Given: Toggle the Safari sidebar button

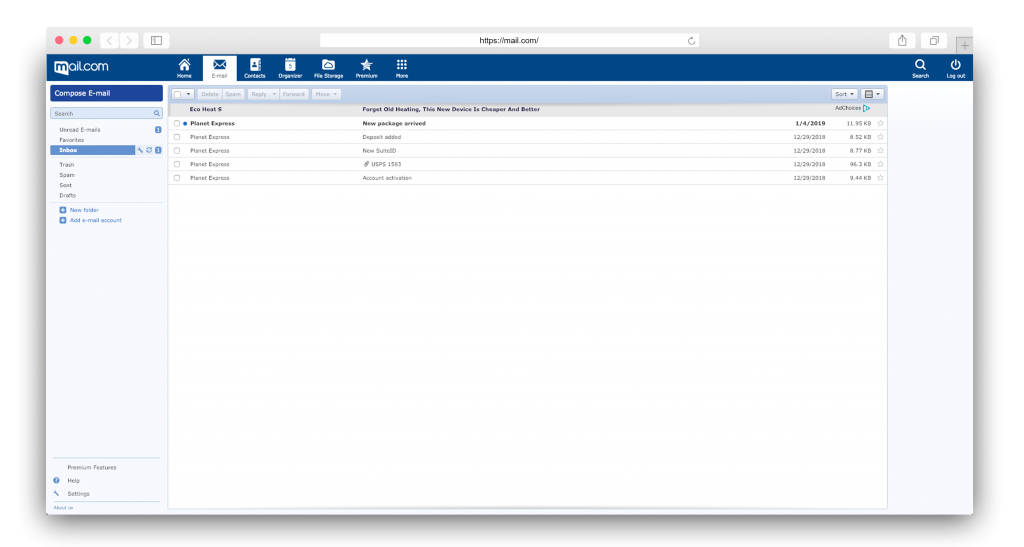Looking at the screenshot, I should [x=157, y=40].
